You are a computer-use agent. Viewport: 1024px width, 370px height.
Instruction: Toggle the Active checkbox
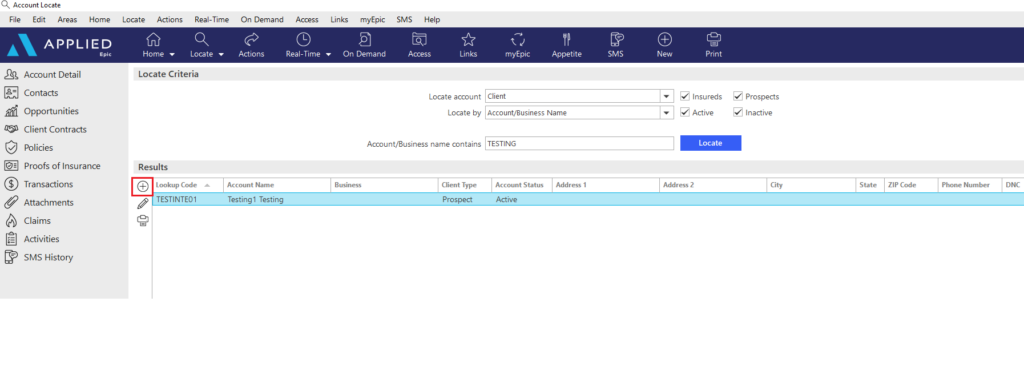pyautogui.click(x=684, y=112)
